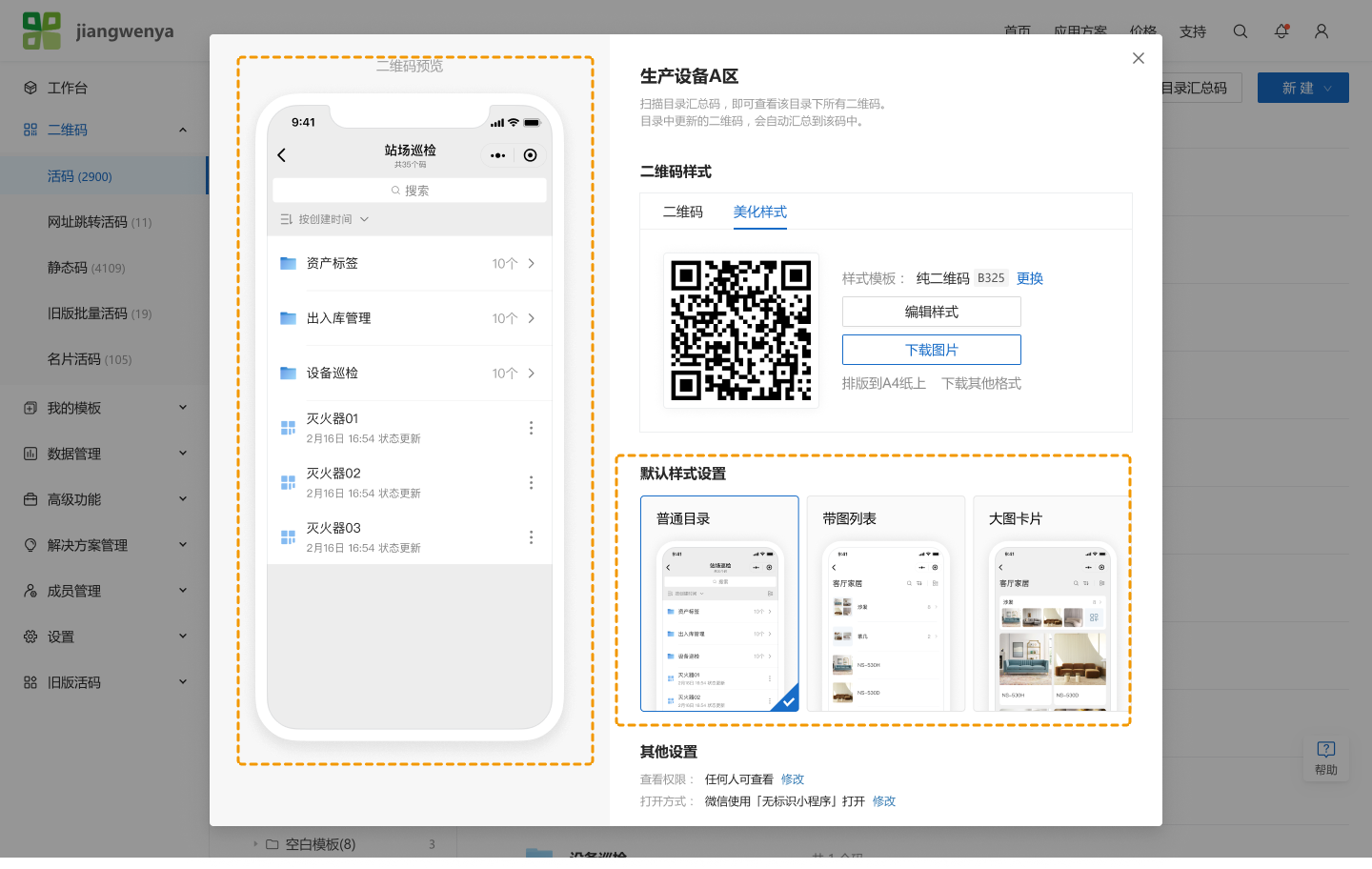Viewport: 1372px width, 869px height.
Task: Click the 更换 template link
Action: [x=1030, y=278]
